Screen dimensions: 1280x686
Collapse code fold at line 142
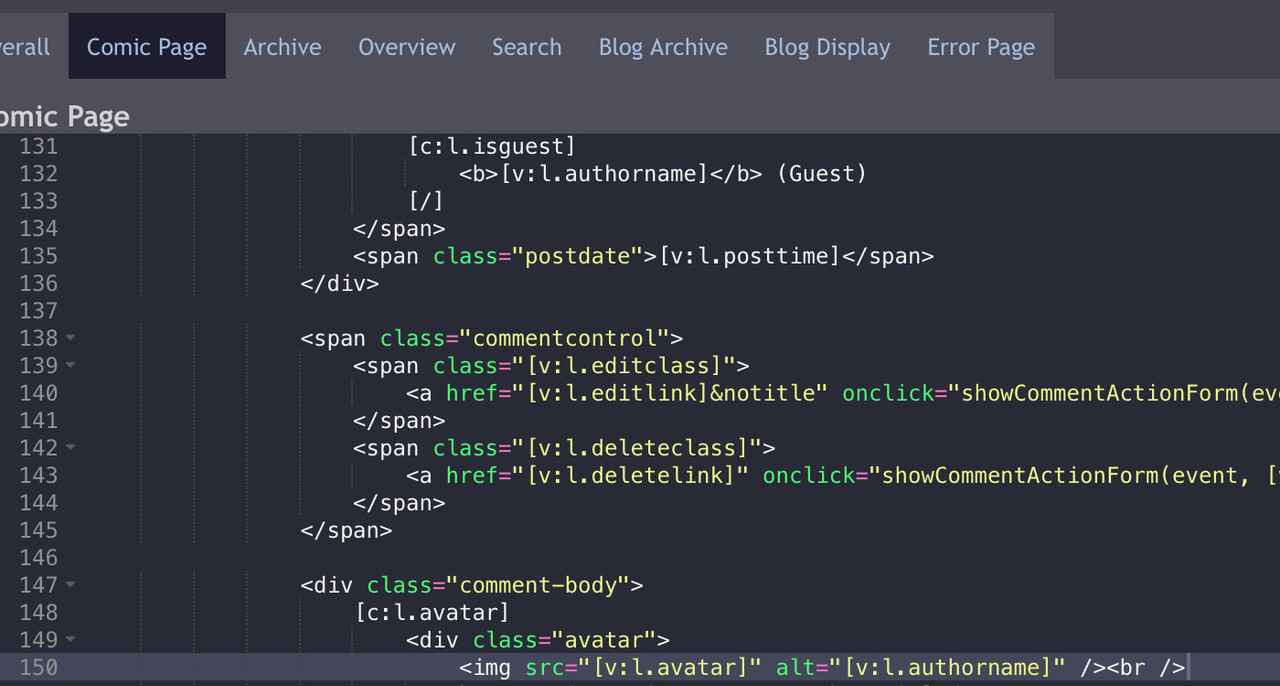[x=70, y=448]
